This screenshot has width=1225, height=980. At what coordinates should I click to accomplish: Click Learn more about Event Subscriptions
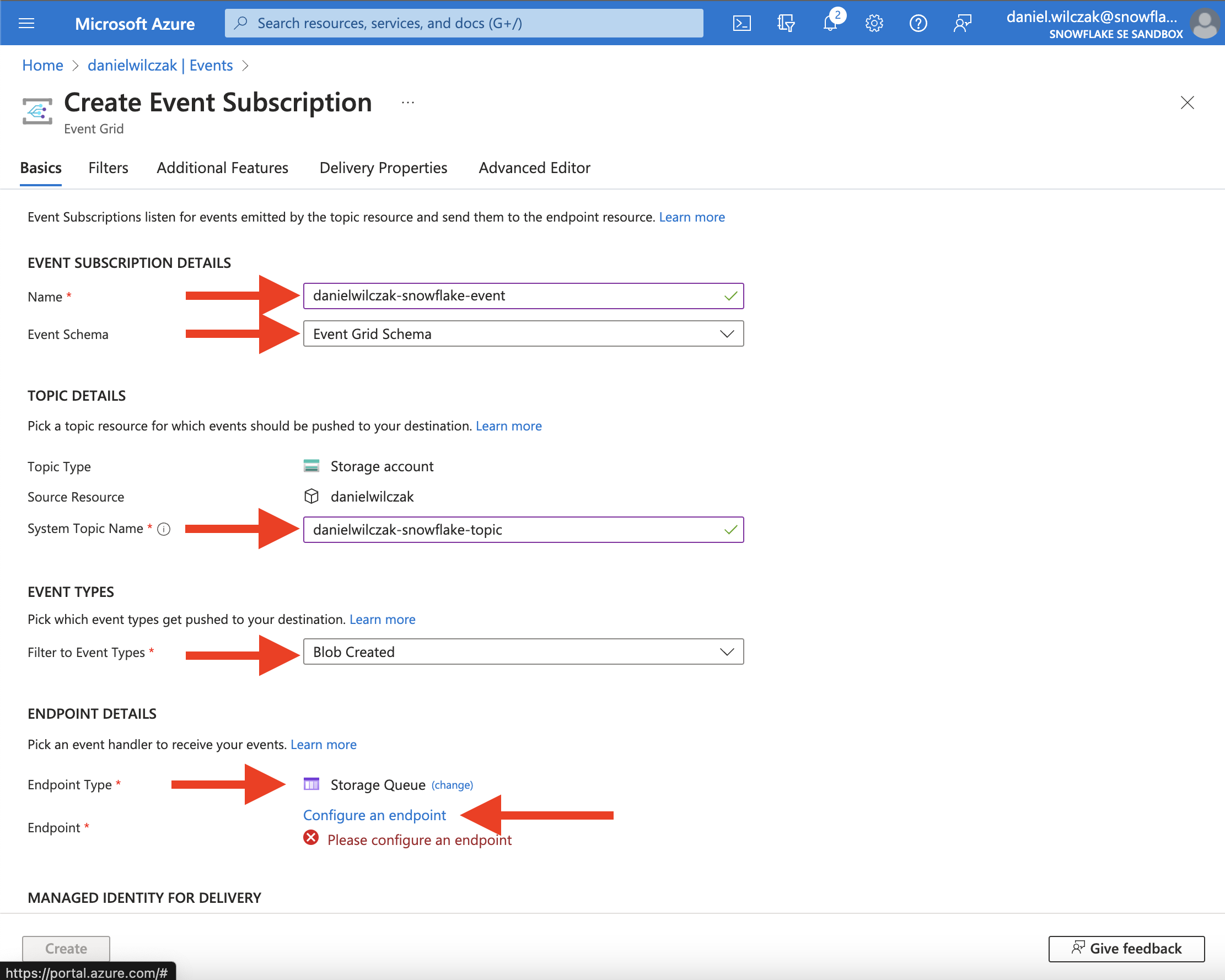click(x=692, y=217)
